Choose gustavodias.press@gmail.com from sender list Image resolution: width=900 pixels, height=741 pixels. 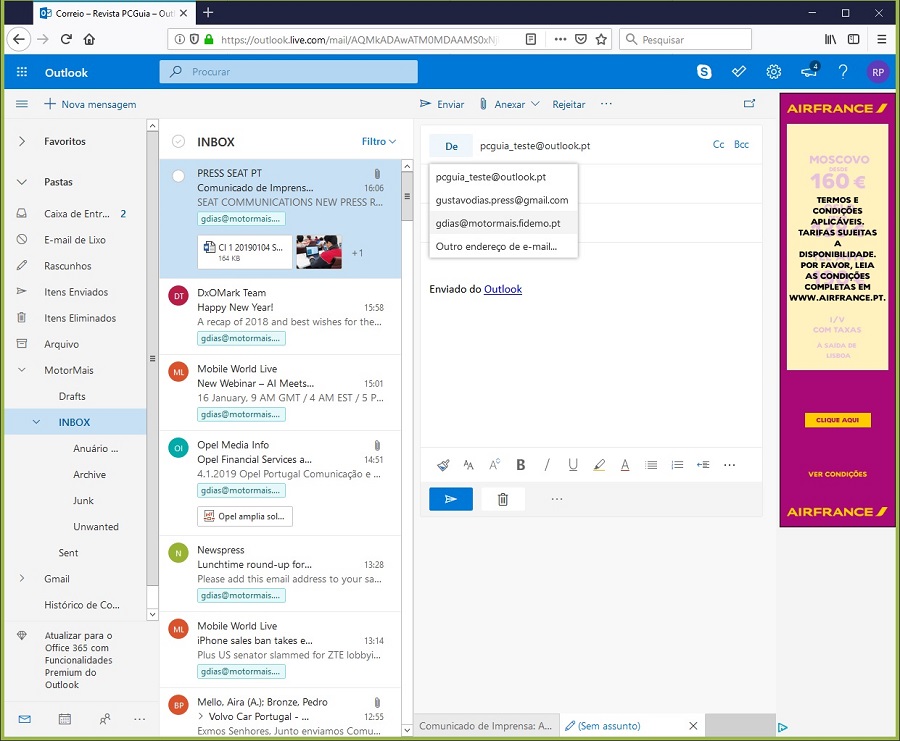pyautogui.click(x=502, y=200)
